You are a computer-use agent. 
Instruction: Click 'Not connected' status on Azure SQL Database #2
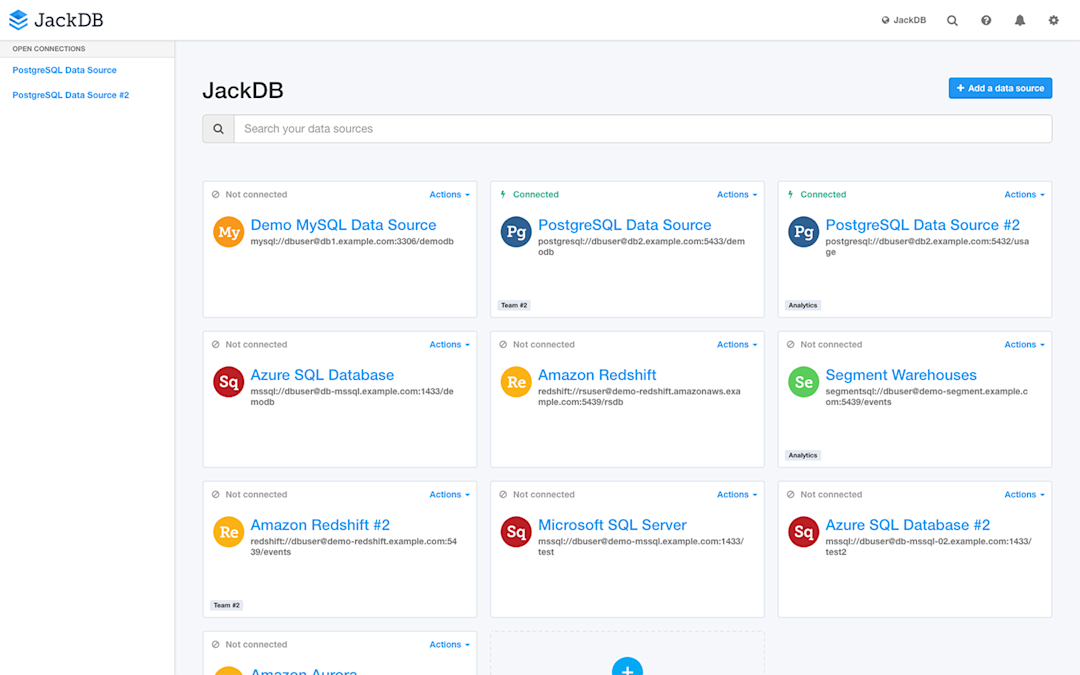tap(831, 495)
